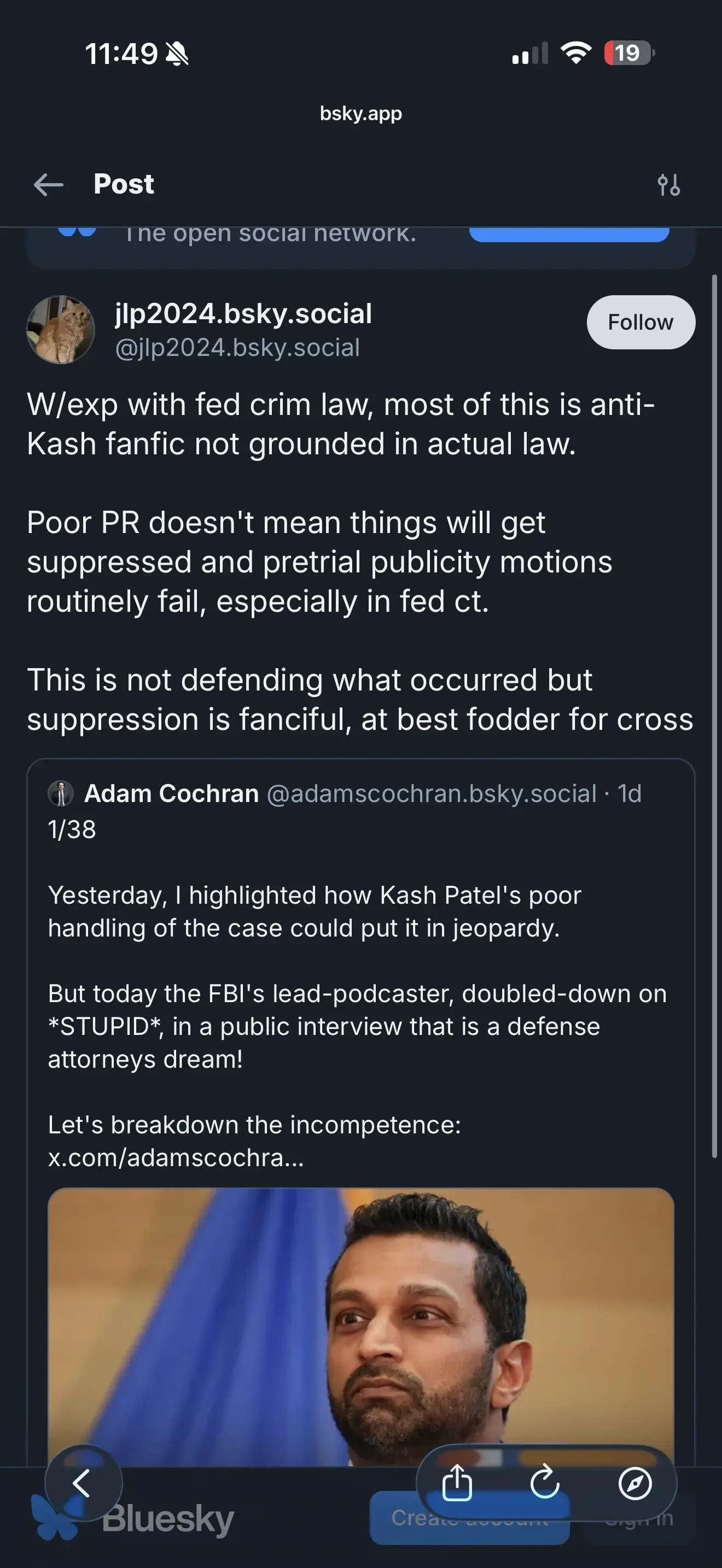Open the compass browser icon
The height and width of the screenshot is (1568, 722).
[635, 1483]
